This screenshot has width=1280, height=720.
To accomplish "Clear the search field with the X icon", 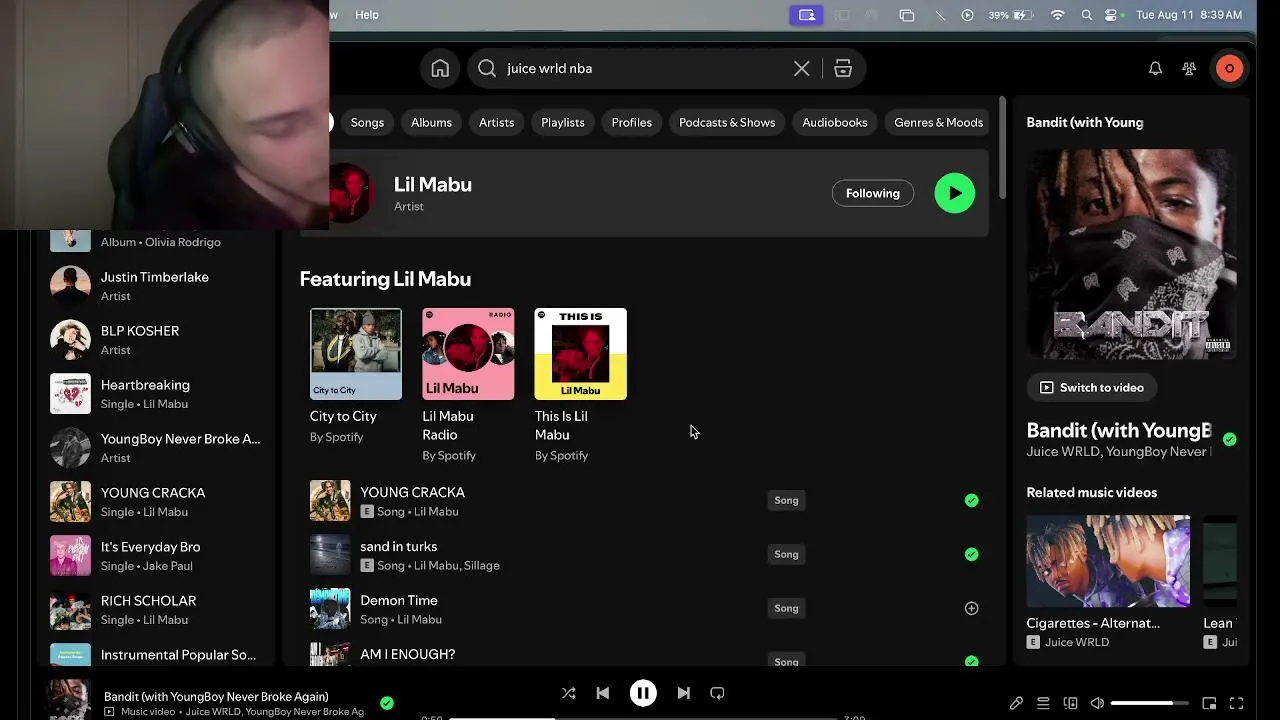I will tap(802, 68).
